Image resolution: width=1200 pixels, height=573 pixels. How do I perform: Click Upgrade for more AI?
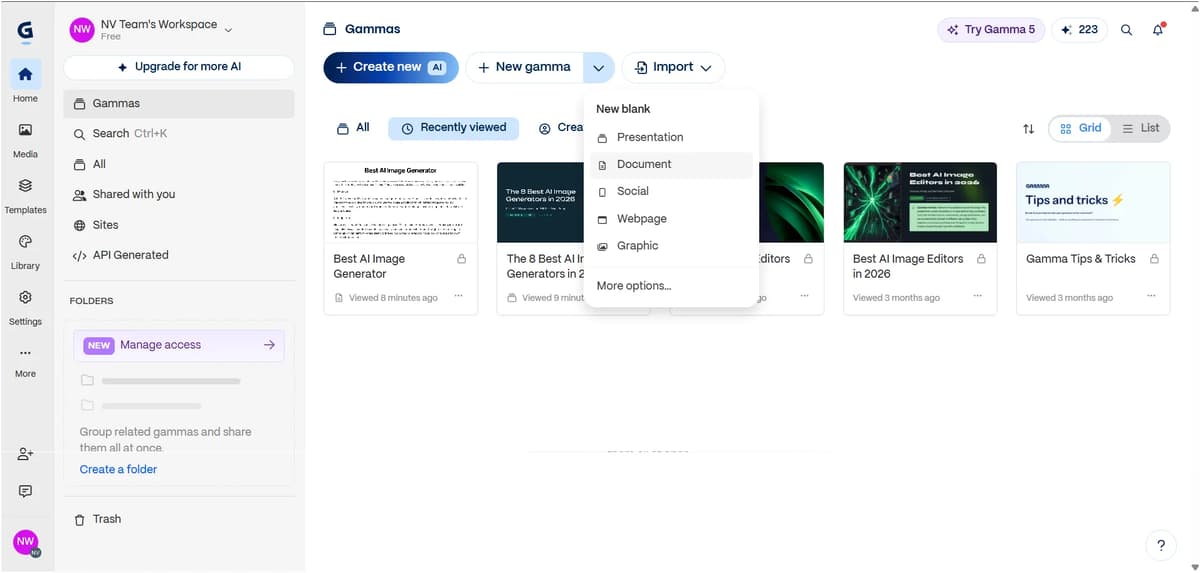pos(179,67)
